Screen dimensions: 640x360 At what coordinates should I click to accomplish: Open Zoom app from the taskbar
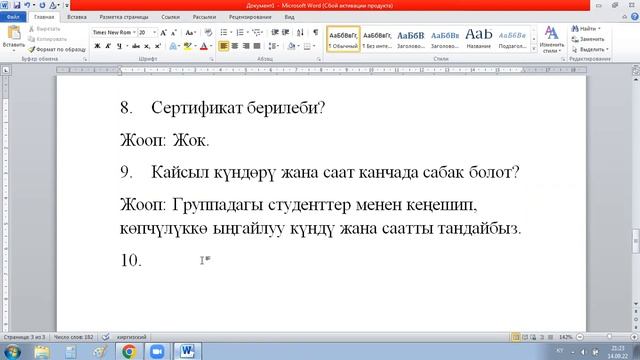157,351
